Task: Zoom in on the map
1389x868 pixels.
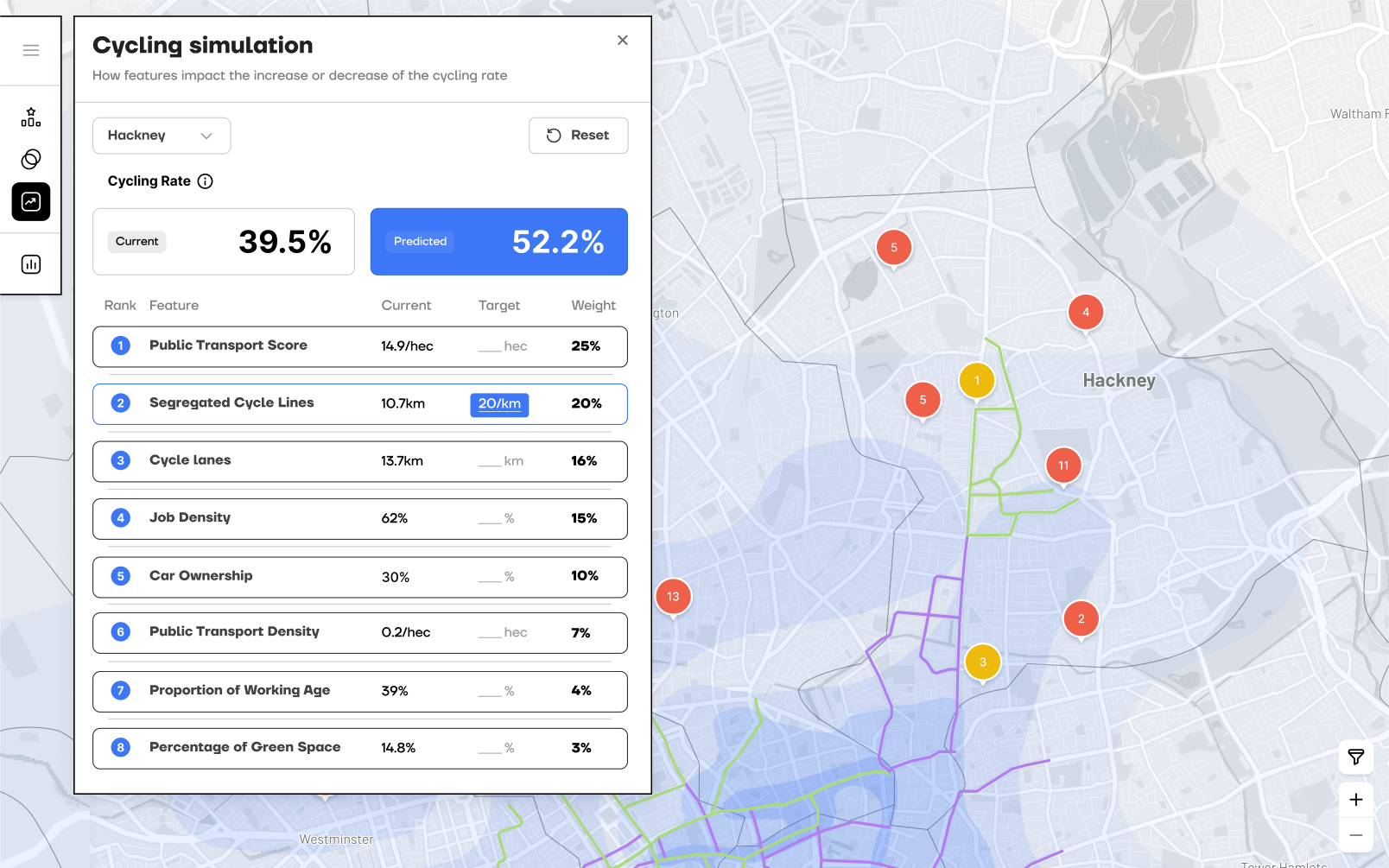Action: point(1355,800)
